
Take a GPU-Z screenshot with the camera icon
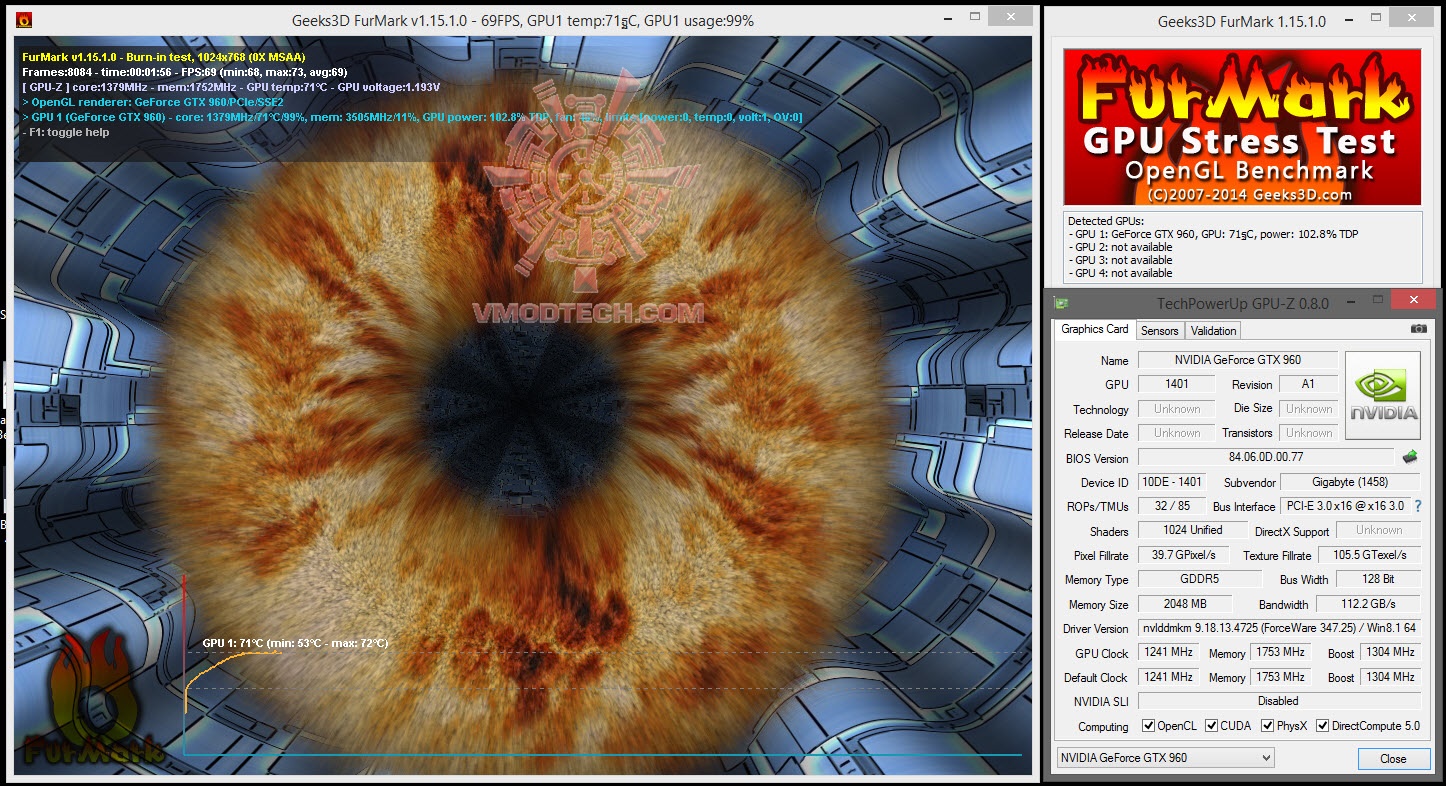coord(1418,329)
